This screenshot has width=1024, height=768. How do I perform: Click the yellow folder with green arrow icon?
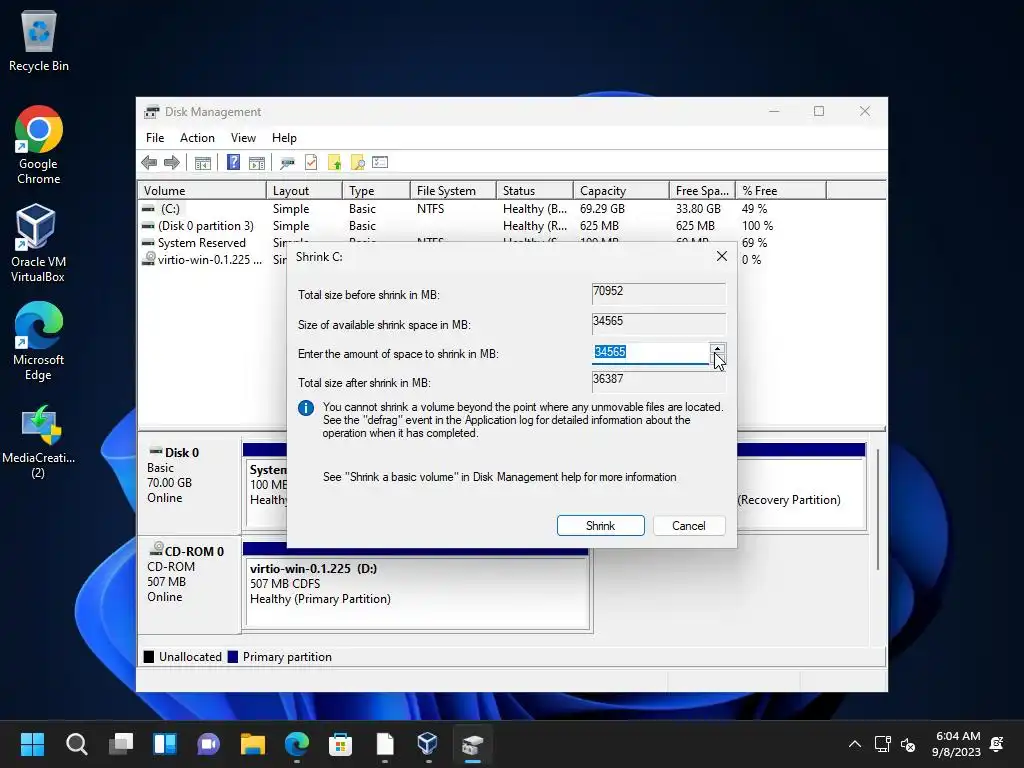coord(334,162)
